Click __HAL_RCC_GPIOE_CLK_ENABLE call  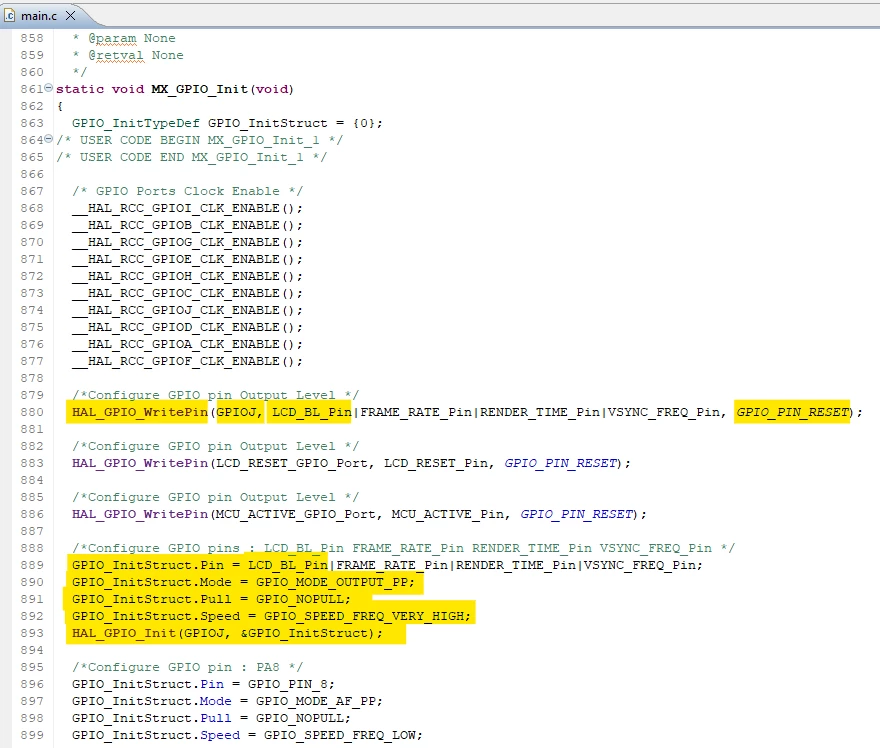coord(187,259)
